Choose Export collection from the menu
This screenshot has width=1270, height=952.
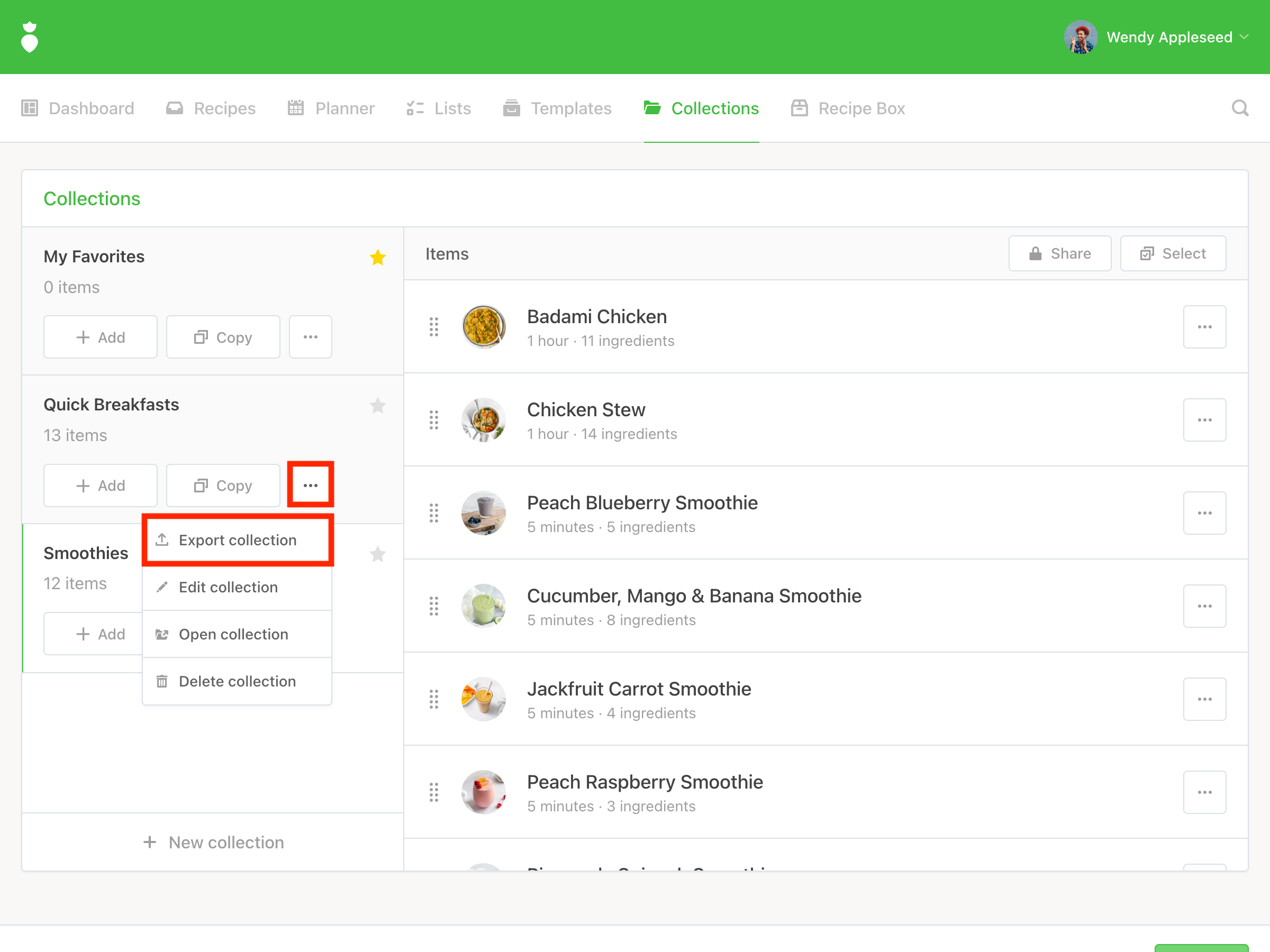point(237,540)
